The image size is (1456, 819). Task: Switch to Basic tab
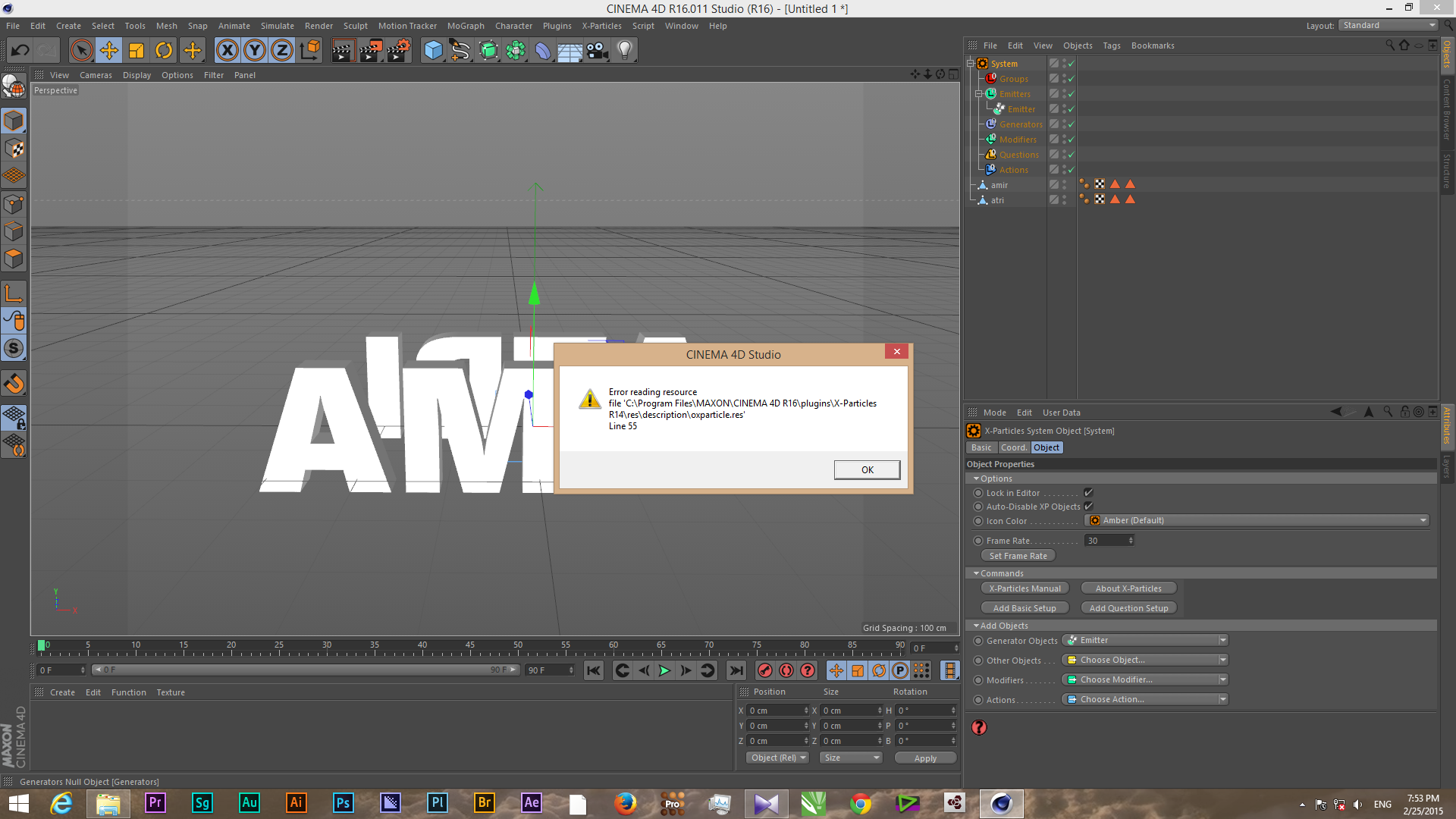pos(981,447)
